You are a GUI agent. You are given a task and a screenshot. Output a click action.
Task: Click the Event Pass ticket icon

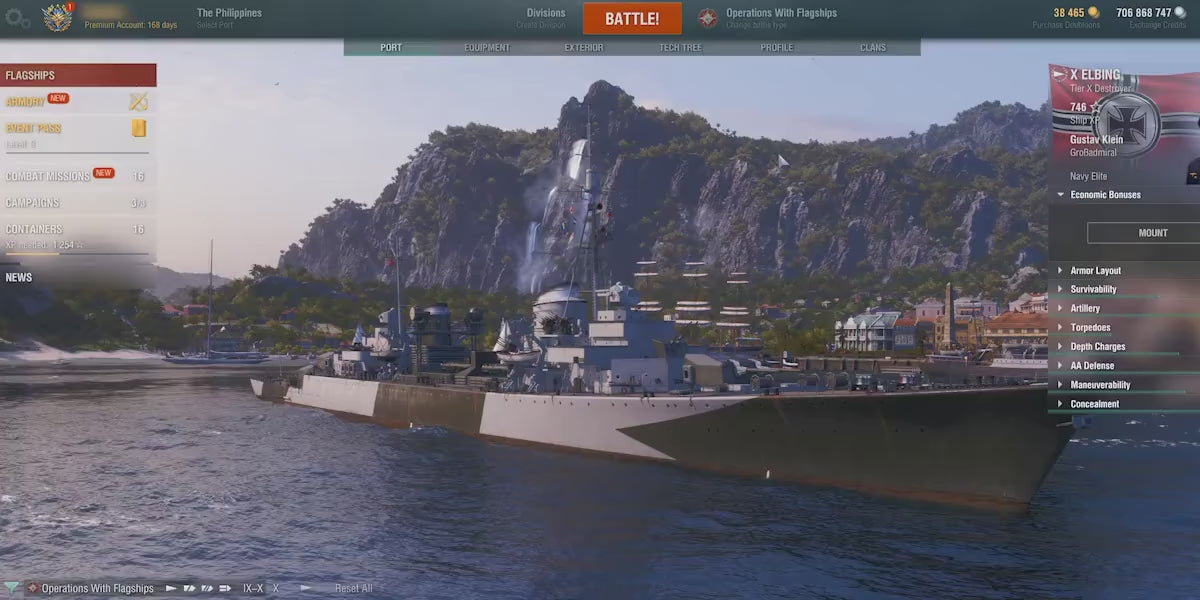[x=139, y=128]
